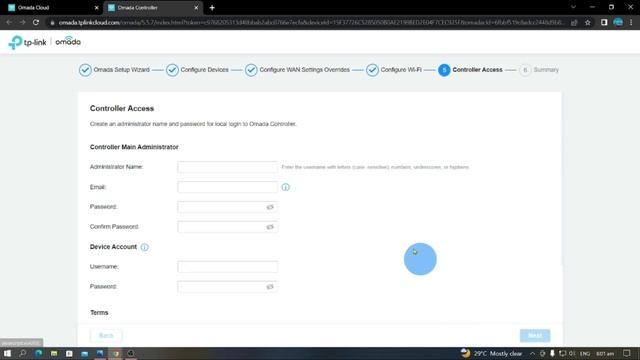The height and width of the screenshot is (360, 640).
Task: Focus the administrator Password field
Action: (227, 207)
